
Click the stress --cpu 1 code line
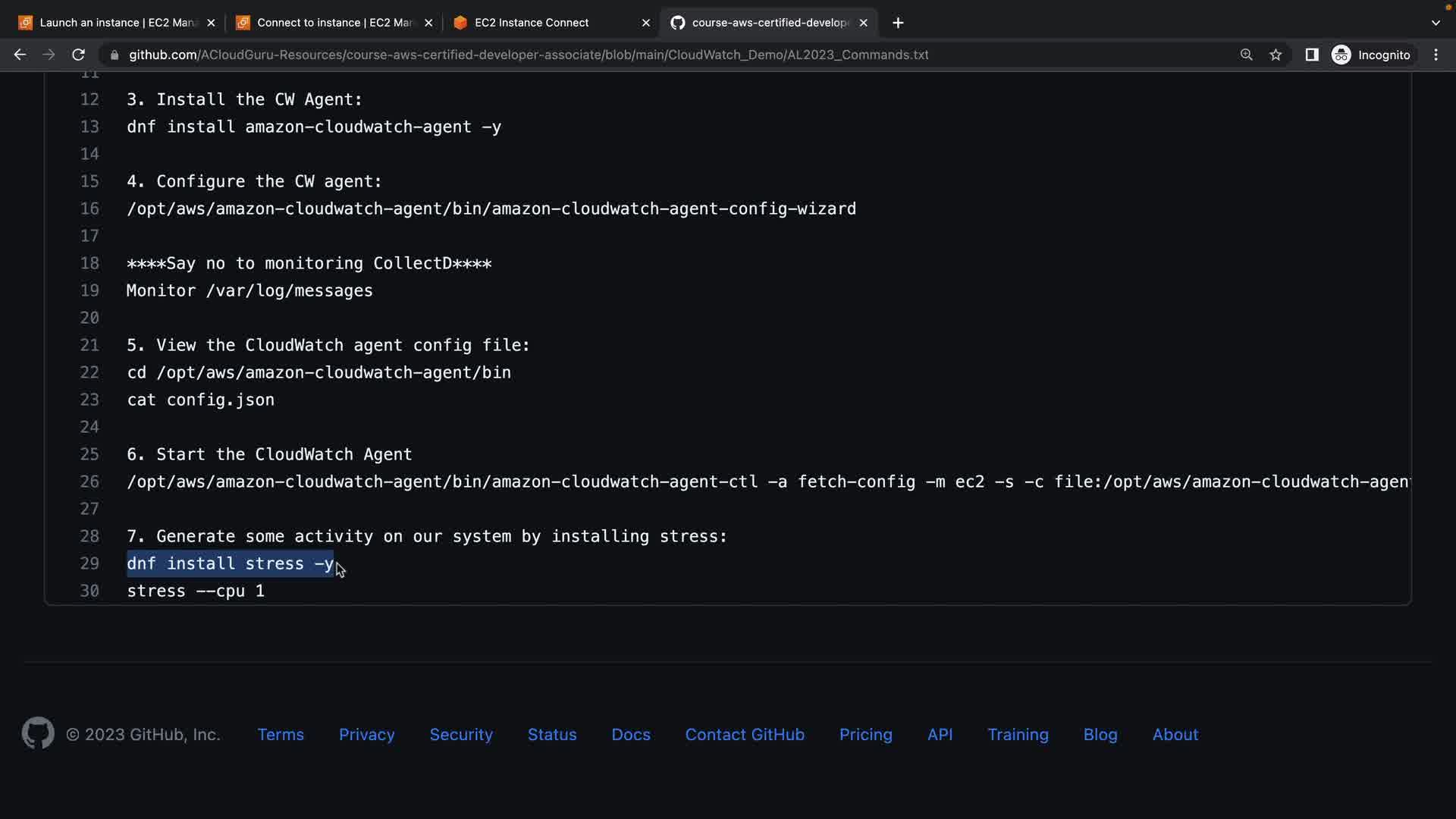pyautogui.click(x=196, y=591)
